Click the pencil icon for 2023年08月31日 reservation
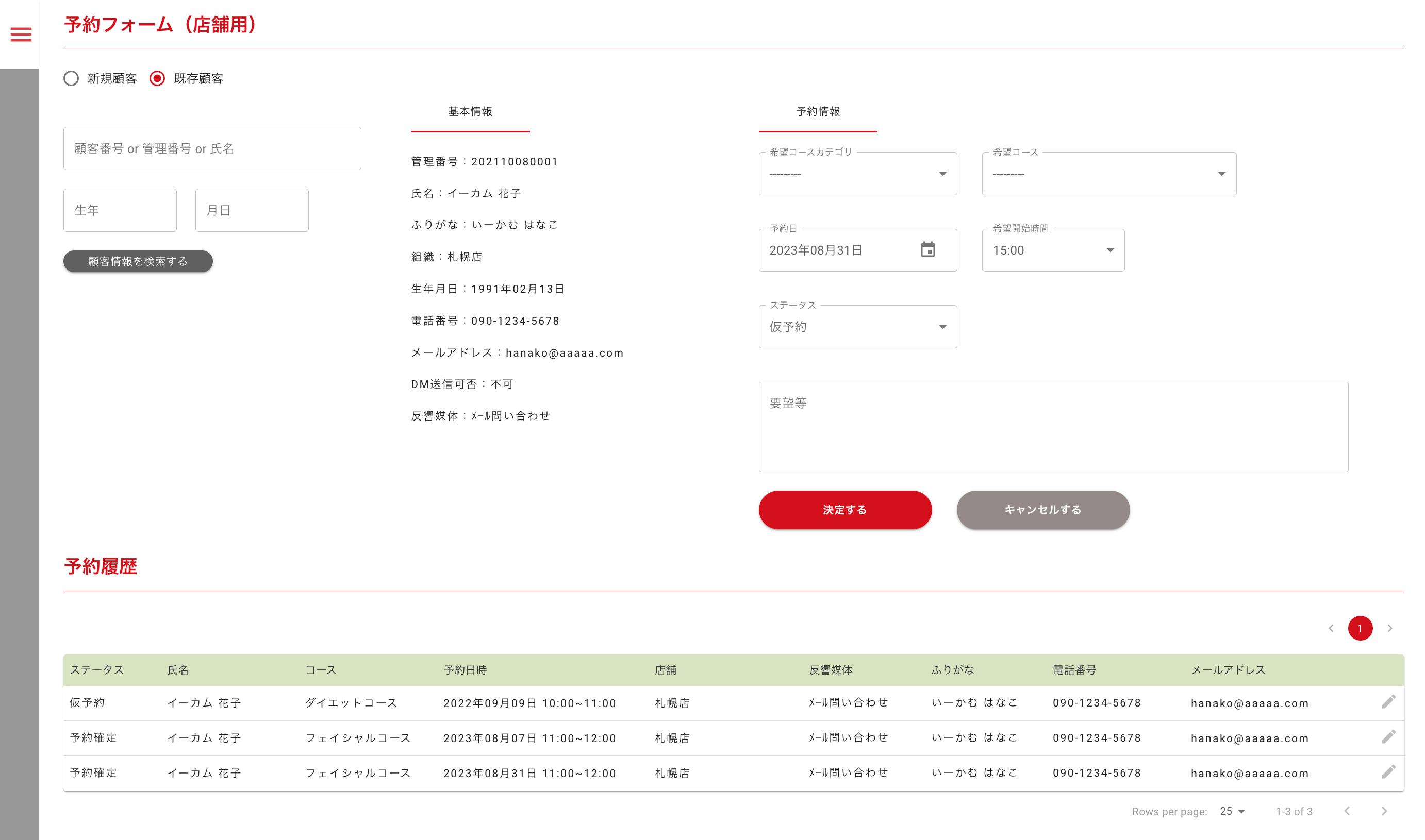Viewport: 1425px width, 840px height. (x=1388, y=772)
